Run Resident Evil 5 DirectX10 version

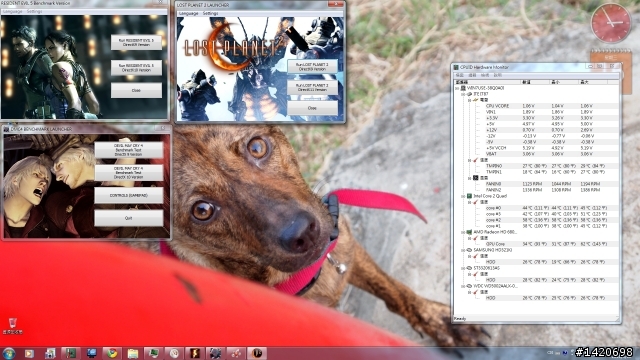click(x=136, y=68)
